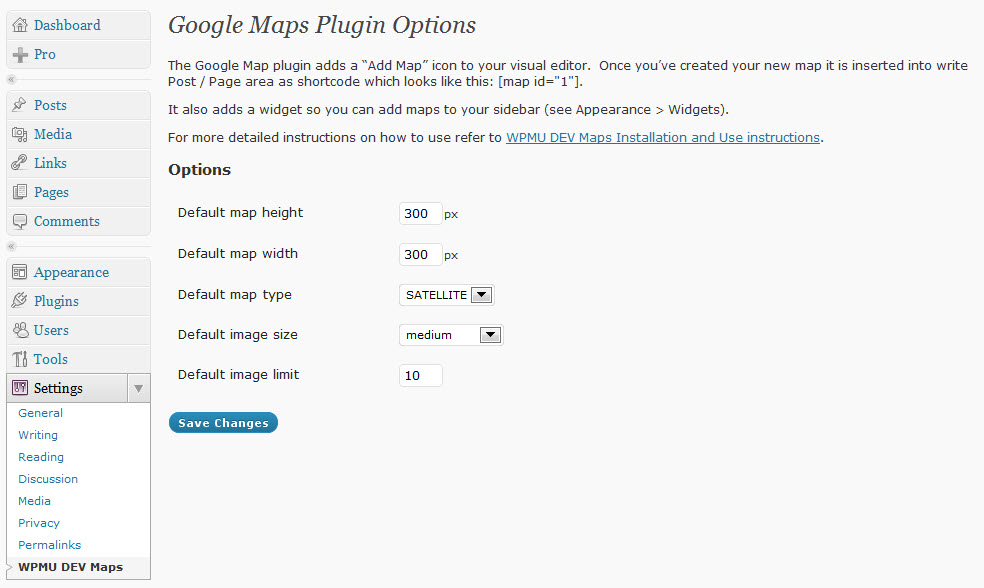Click the Plugins plug icon
The image size is (984, 588).
pos(20,301)
